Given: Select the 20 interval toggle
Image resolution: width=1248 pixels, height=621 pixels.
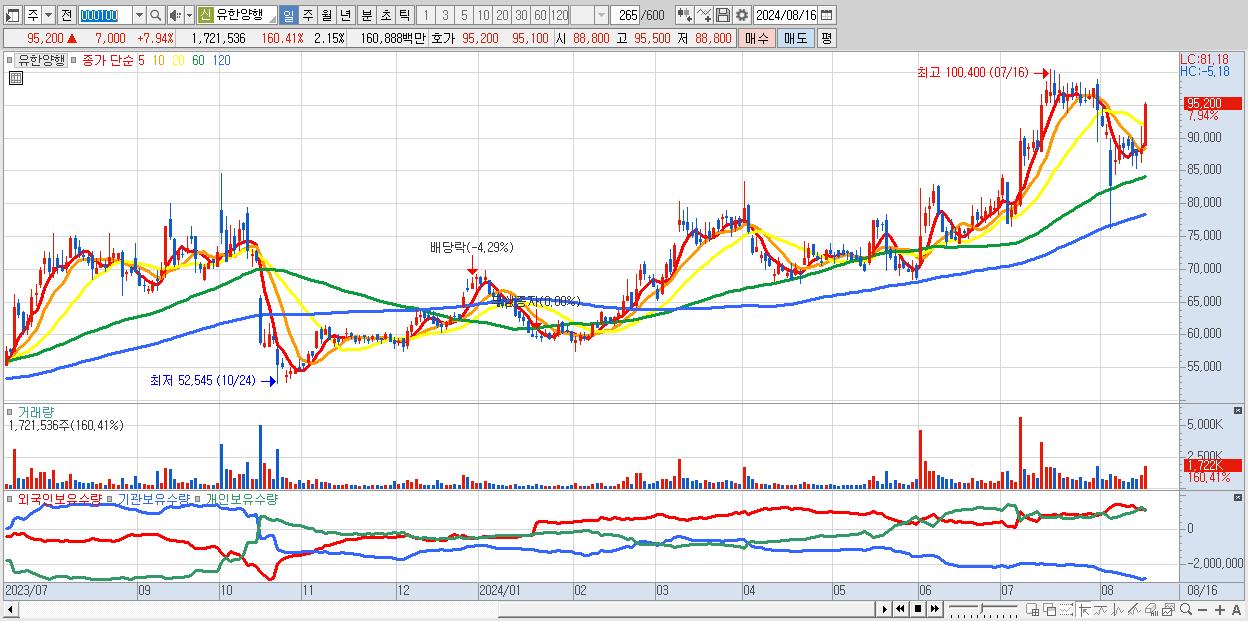Looking at the screenshot, I should (x=502, y=15).
